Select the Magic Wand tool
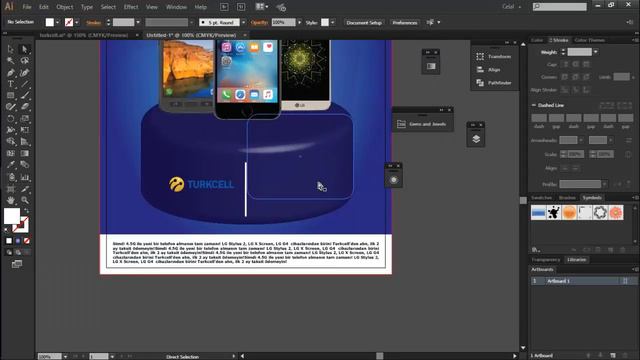 coord(11,61)
